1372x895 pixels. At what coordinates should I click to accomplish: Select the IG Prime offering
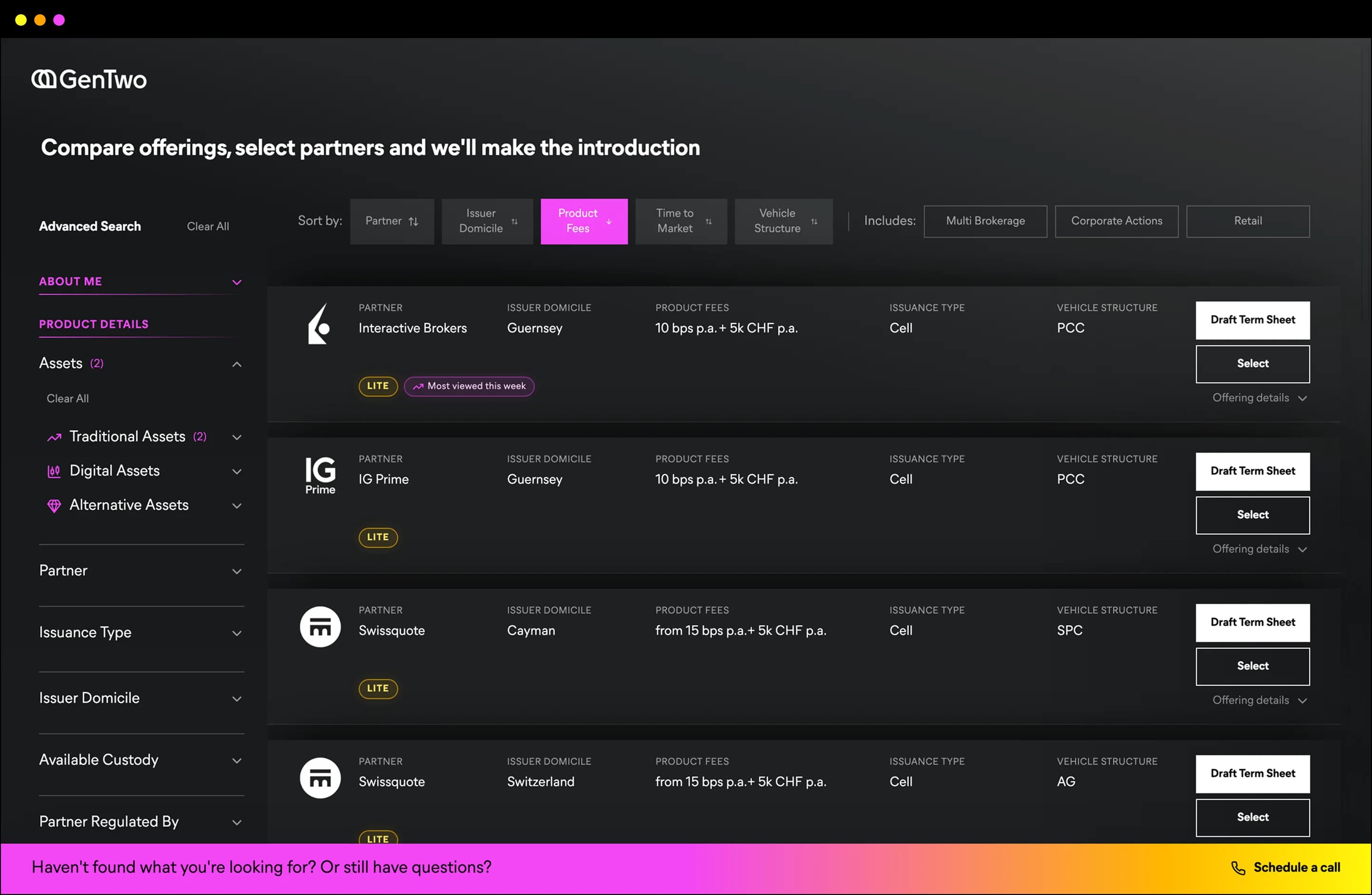coord(1252,515)
